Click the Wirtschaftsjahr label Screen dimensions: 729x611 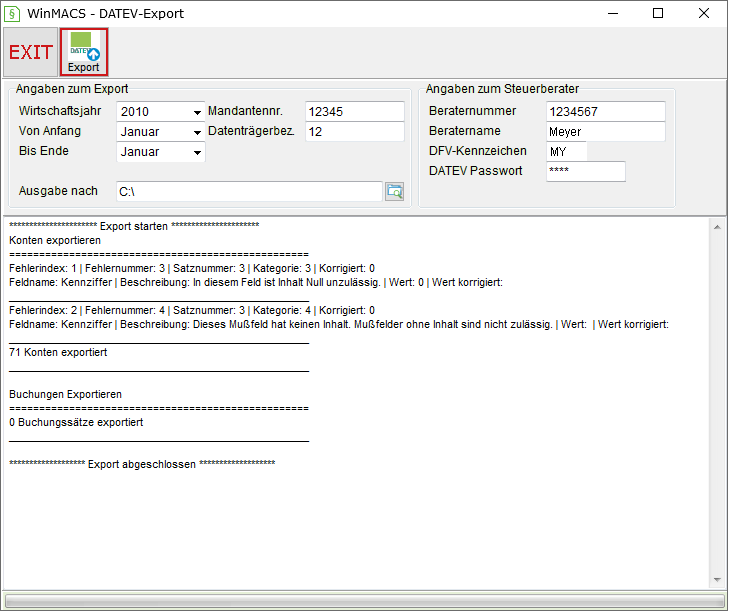(60, 111)
